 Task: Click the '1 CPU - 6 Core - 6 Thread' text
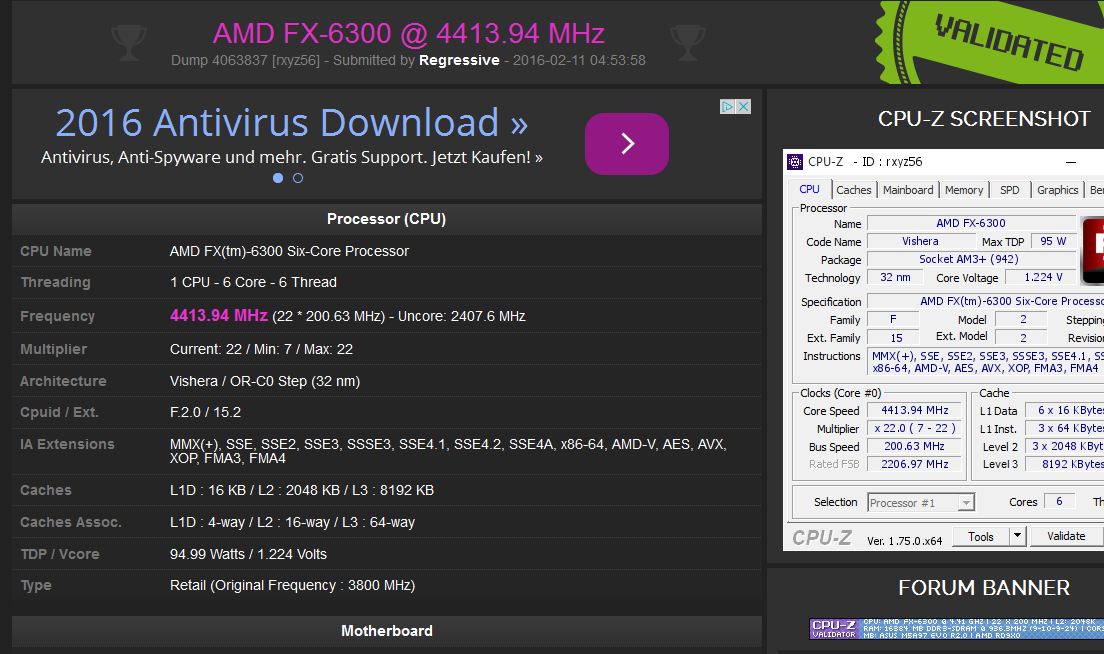(253, 282)
